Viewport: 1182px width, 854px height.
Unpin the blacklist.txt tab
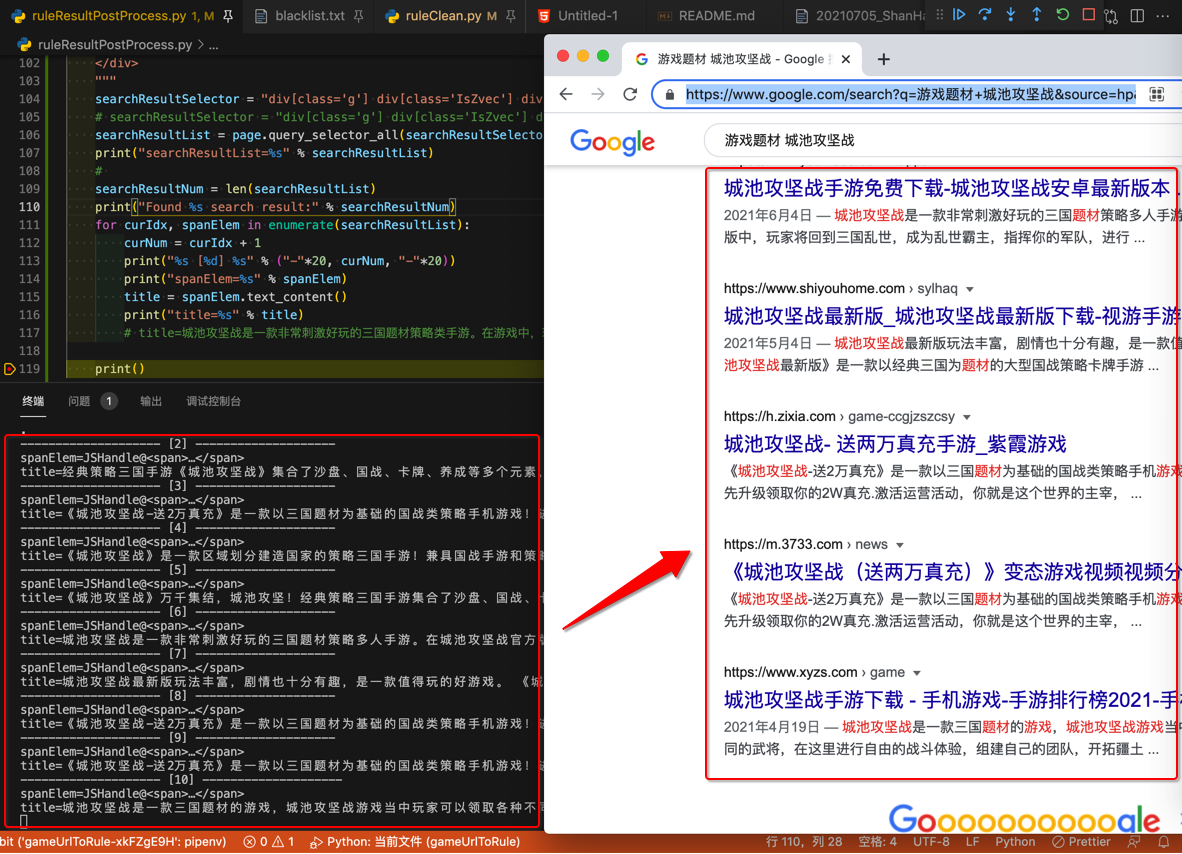pos(358,16)
